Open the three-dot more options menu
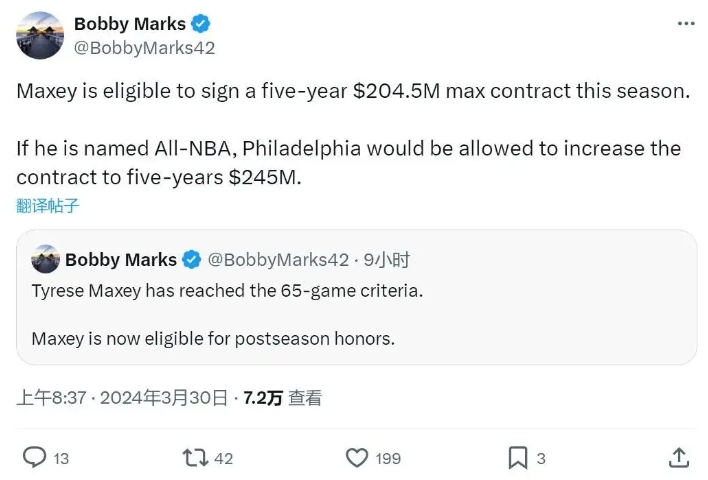Image resolution: width=708 pixels, height=480 pixels. (684, 24)
